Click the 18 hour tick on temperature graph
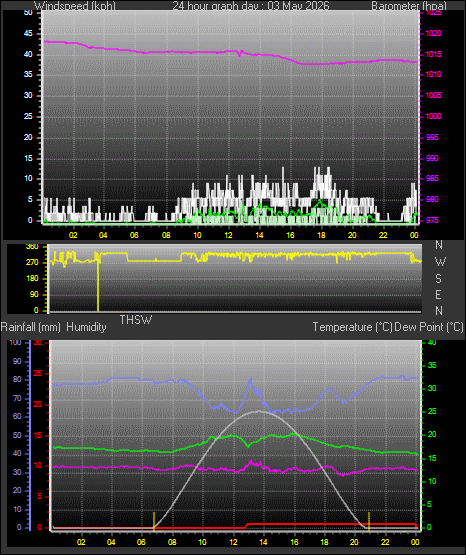This screenshot has width=466, height=555. pyautogui.click(x=324, y=542)
